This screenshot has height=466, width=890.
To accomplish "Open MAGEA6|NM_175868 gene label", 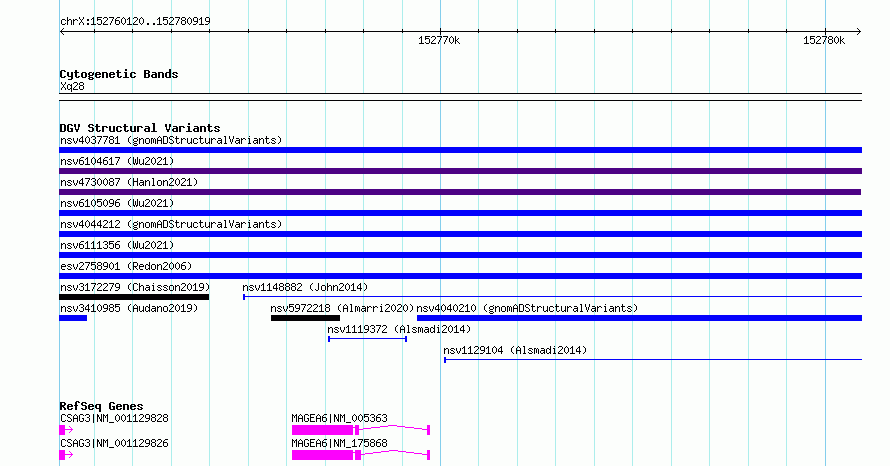I will (x=339, y=443).
